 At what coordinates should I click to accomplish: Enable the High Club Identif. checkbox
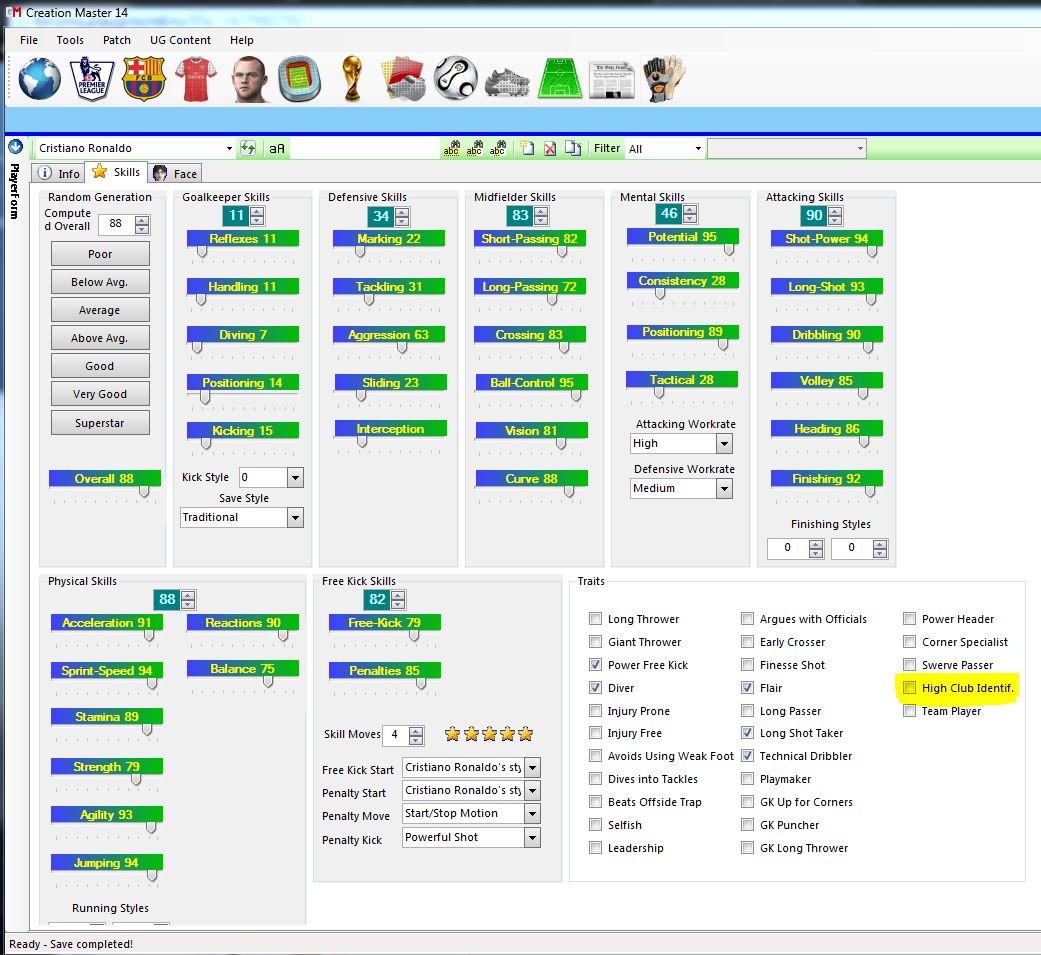(910, 688)
